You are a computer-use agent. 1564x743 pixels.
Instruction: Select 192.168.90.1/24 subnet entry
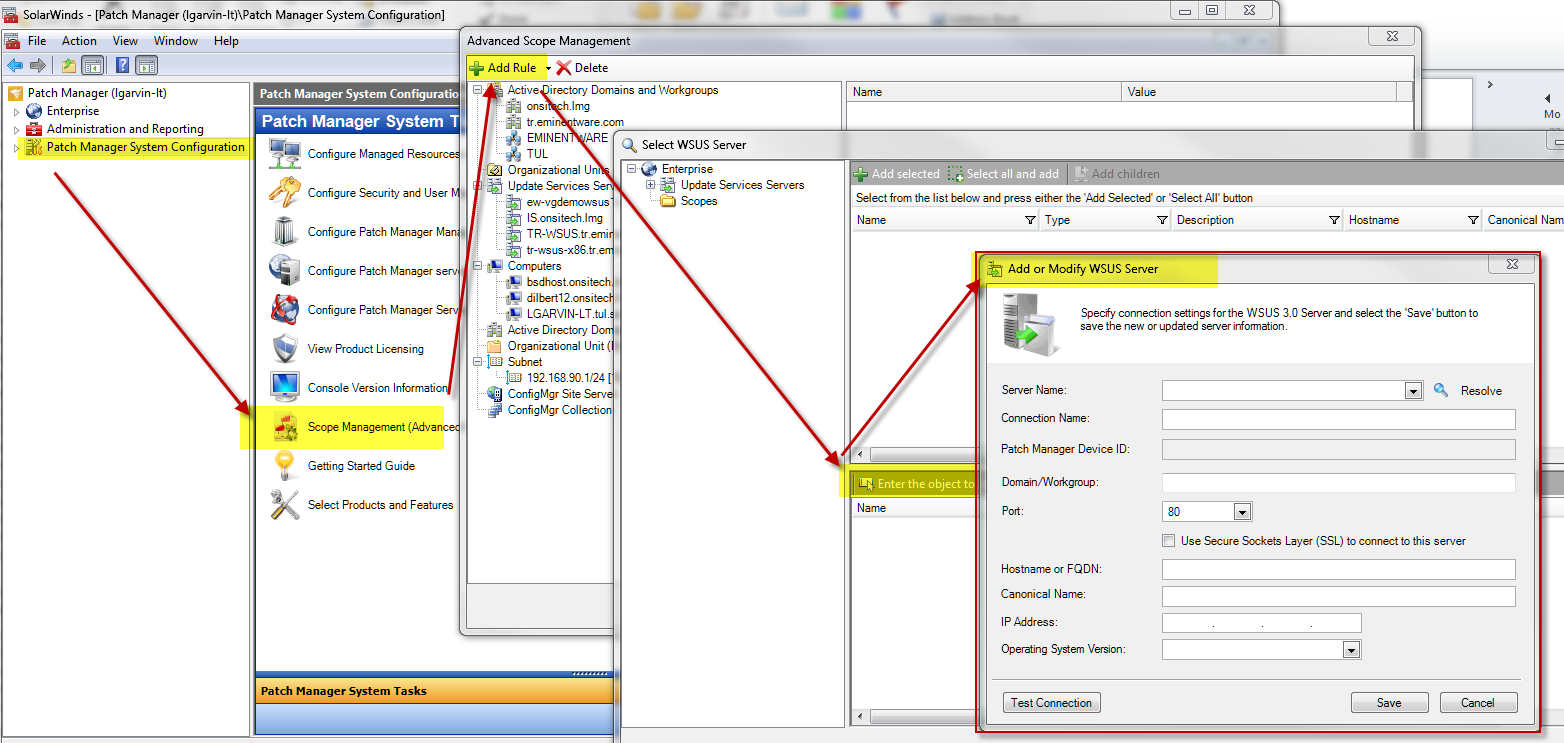(559, 378)
